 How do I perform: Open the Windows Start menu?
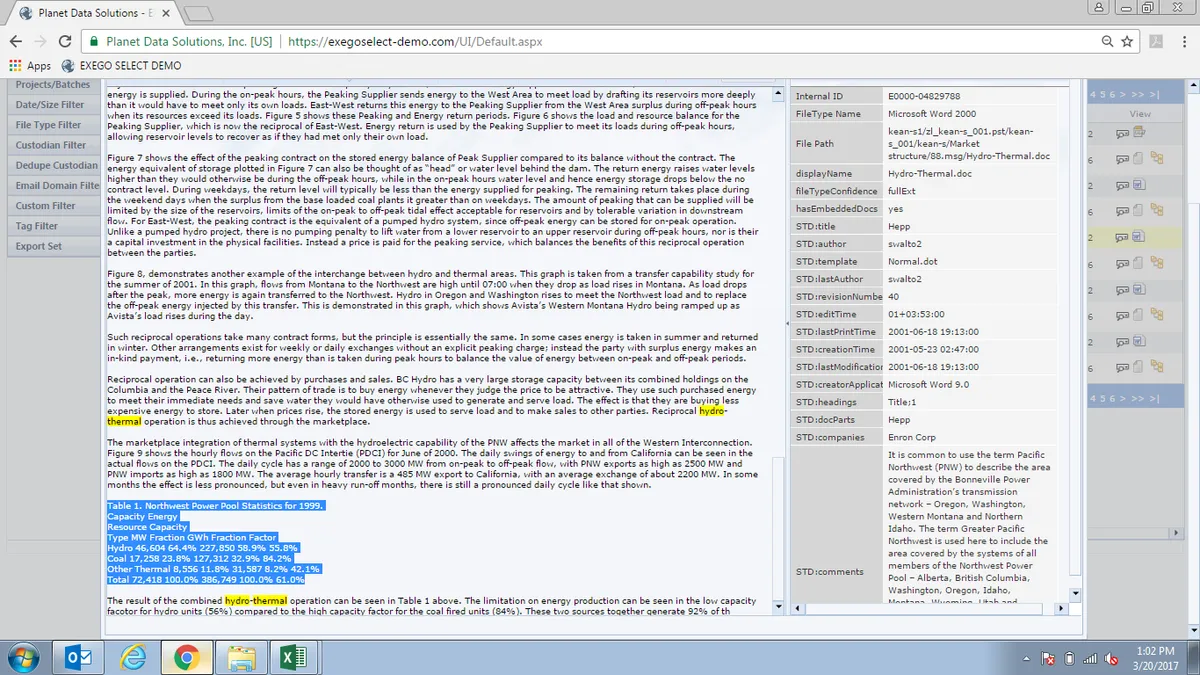pos(22,657)
